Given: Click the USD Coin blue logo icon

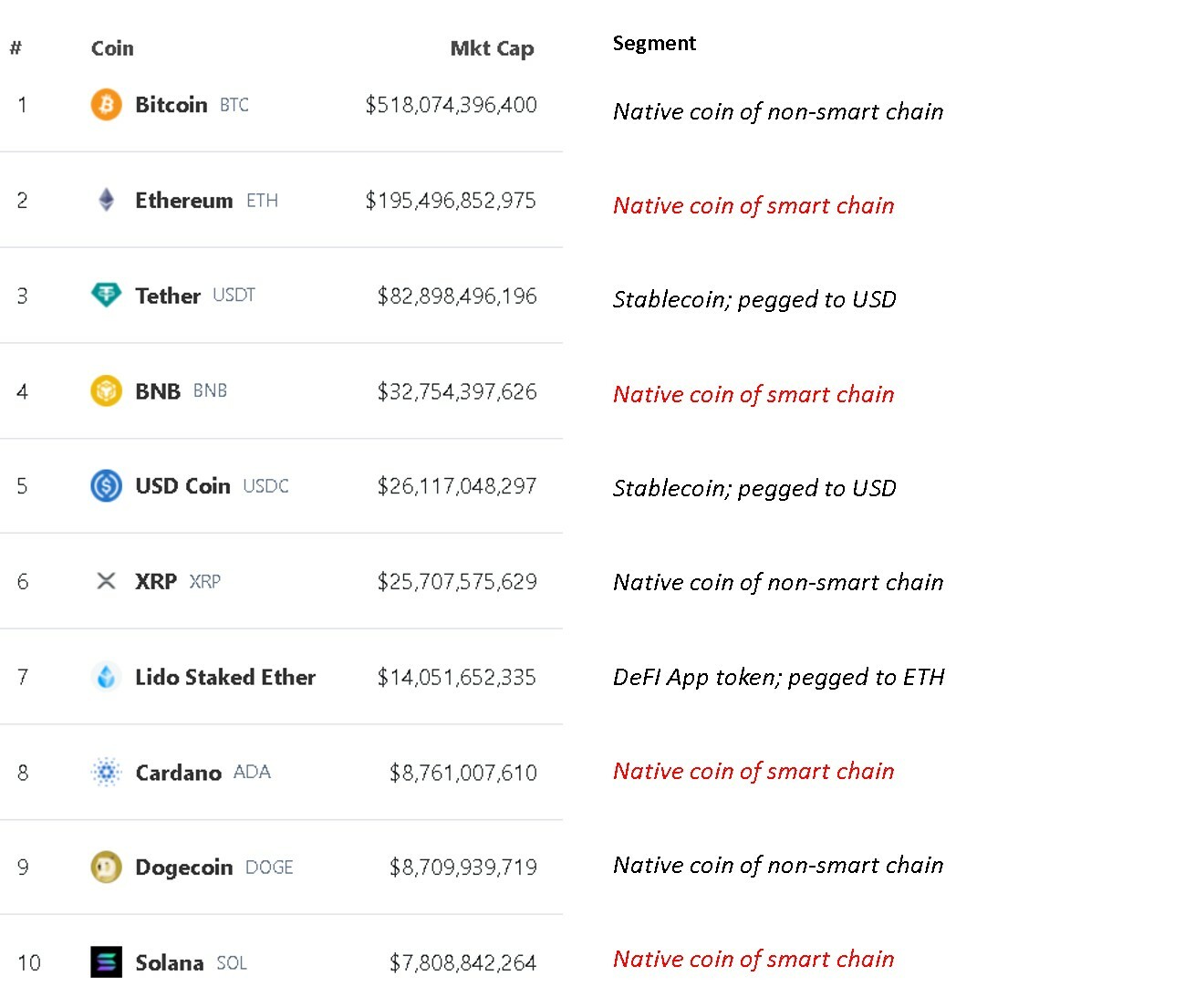Looking at the screenshot, I should click(x=106, y=485).
